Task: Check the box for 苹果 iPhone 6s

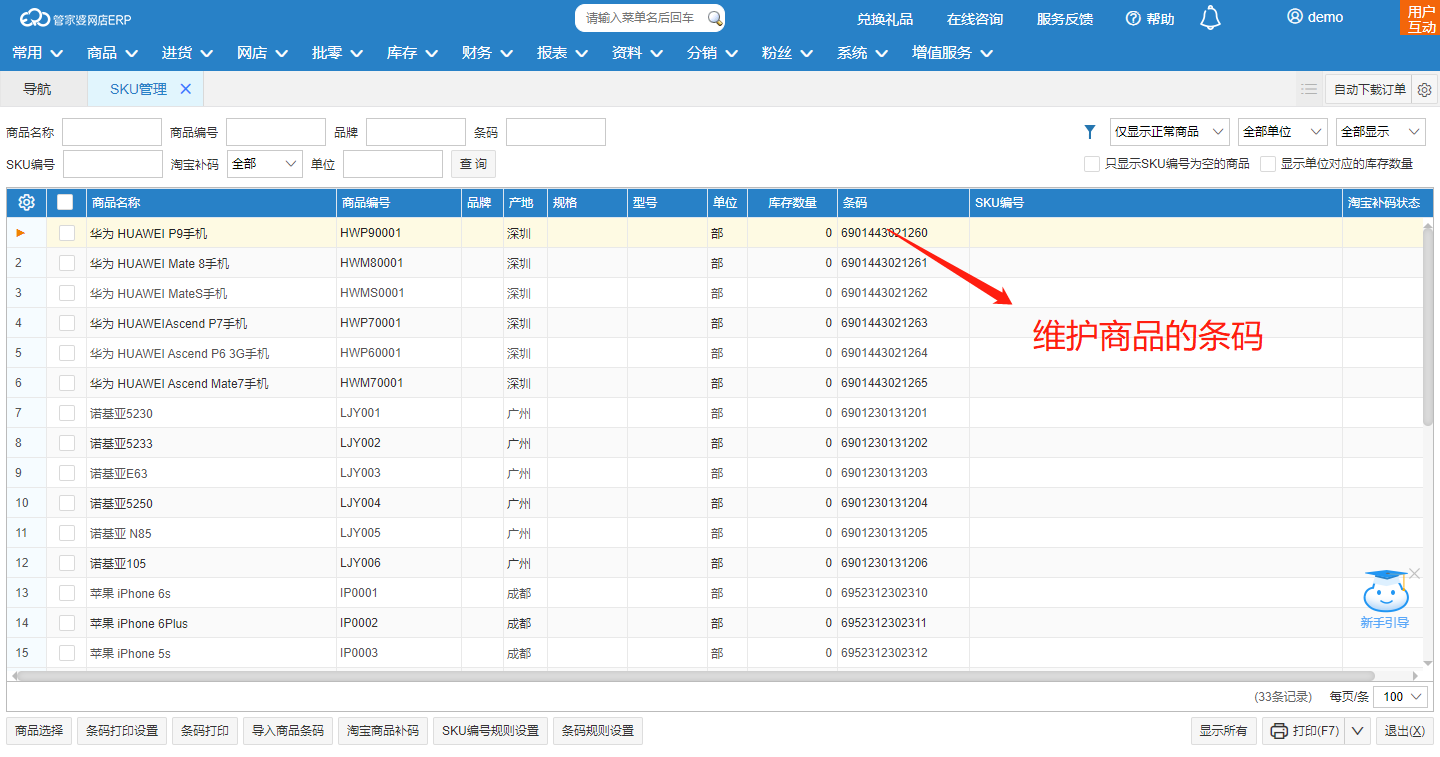Action: [x=67, y=593]
